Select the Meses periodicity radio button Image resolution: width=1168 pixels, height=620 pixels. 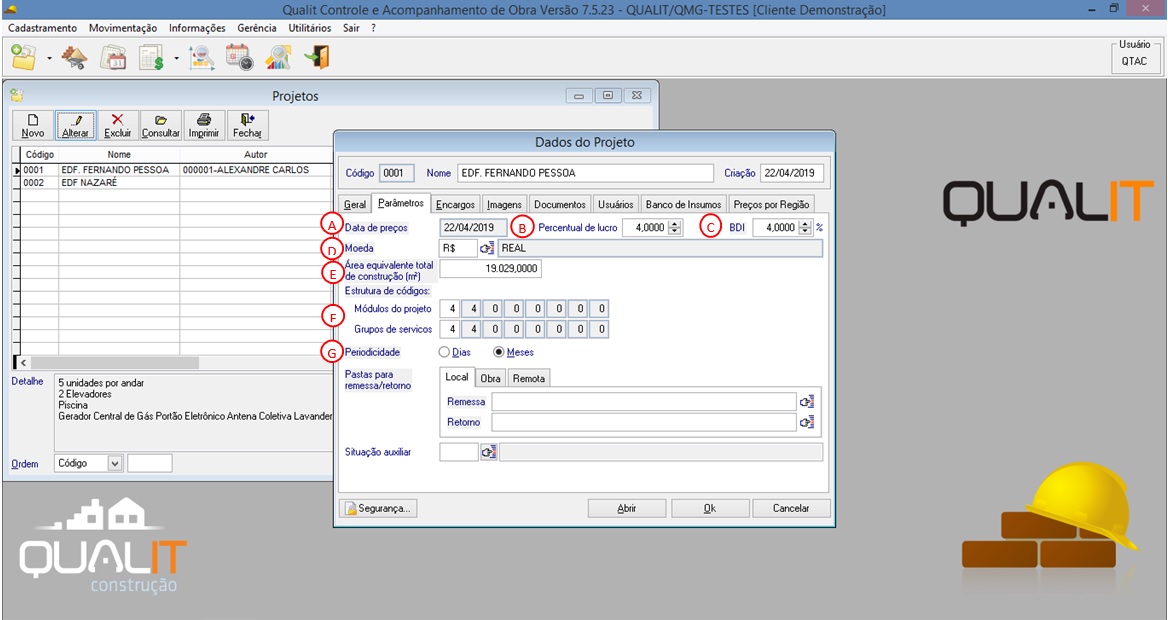pyautogui.click(x=499, y=352)
